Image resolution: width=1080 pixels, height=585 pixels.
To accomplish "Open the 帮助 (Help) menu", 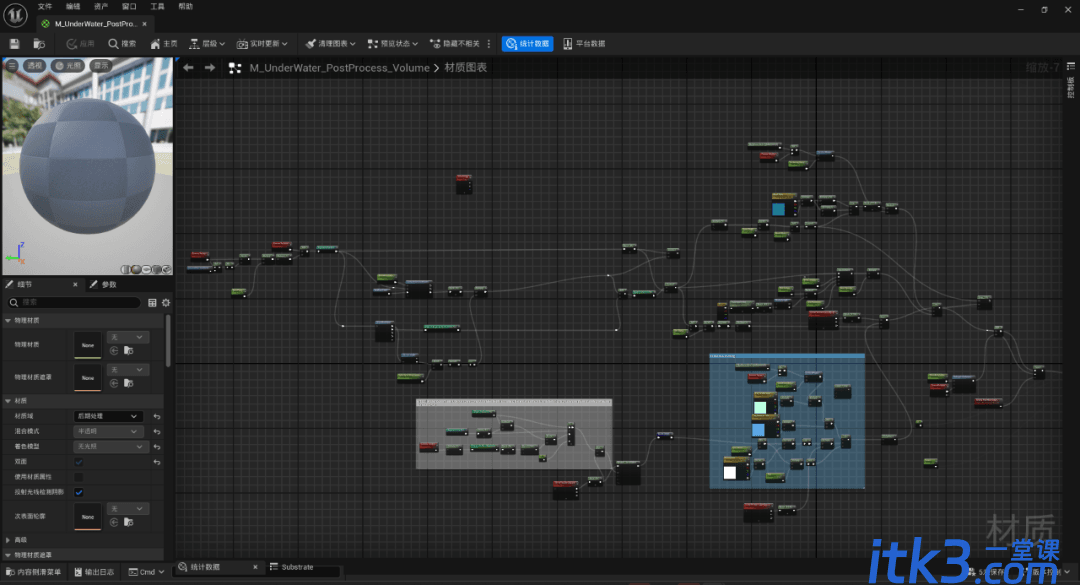I will (x=186, y=6).
